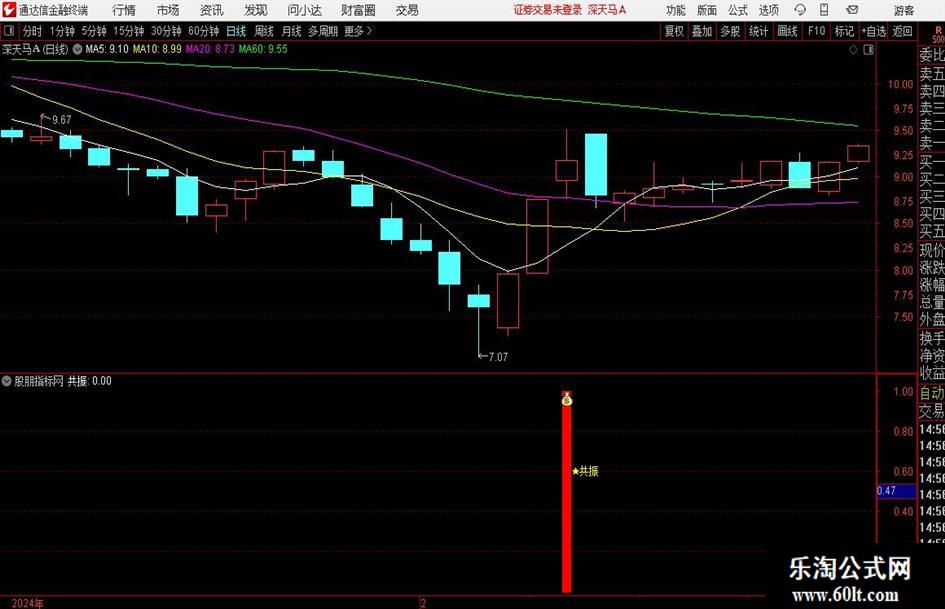
Task: Click the 共振: 0.00 indicator value
Action: click(89, 381)
